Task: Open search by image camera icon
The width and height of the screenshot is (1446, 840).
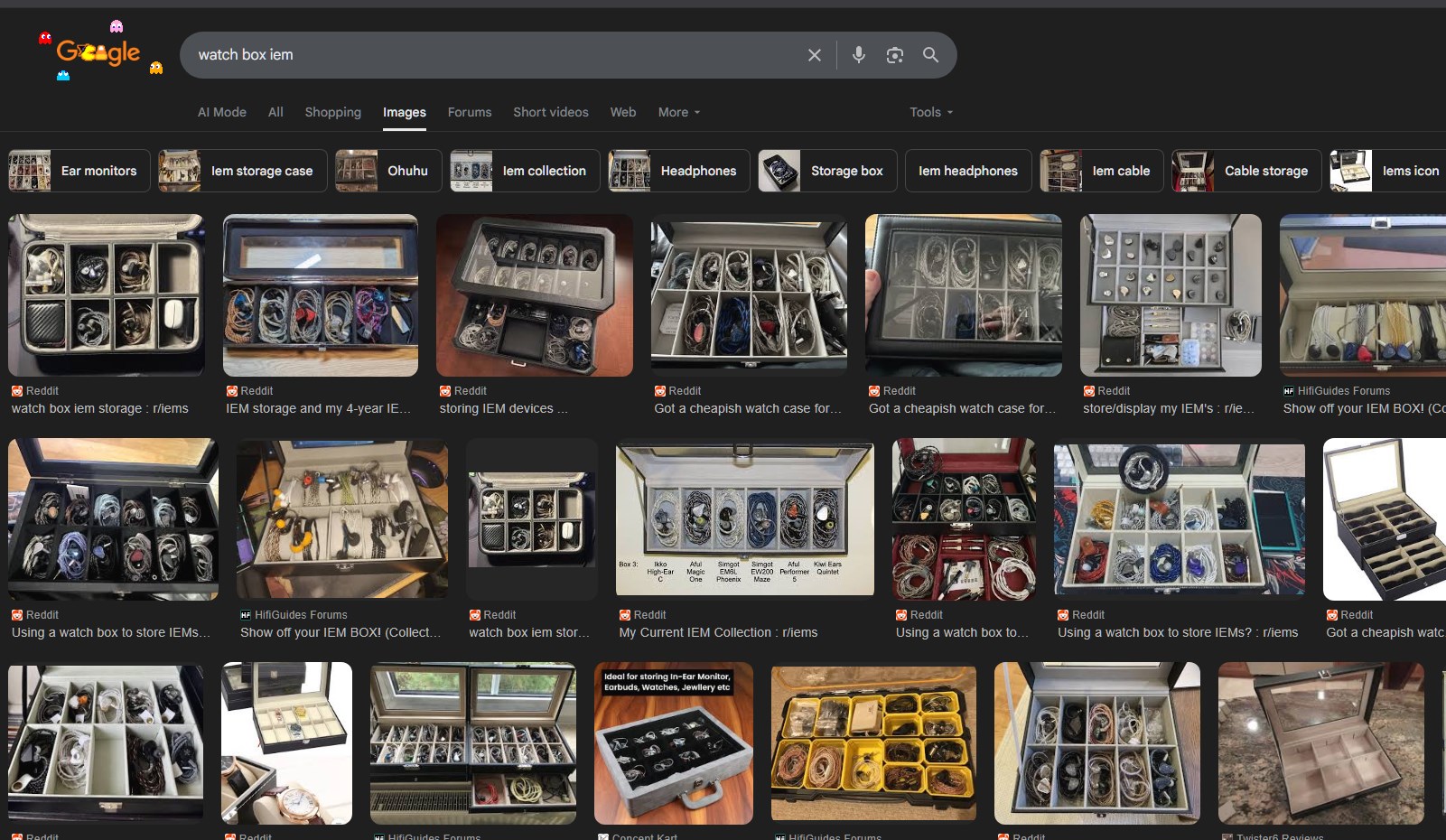Action: tap(895, 55)
